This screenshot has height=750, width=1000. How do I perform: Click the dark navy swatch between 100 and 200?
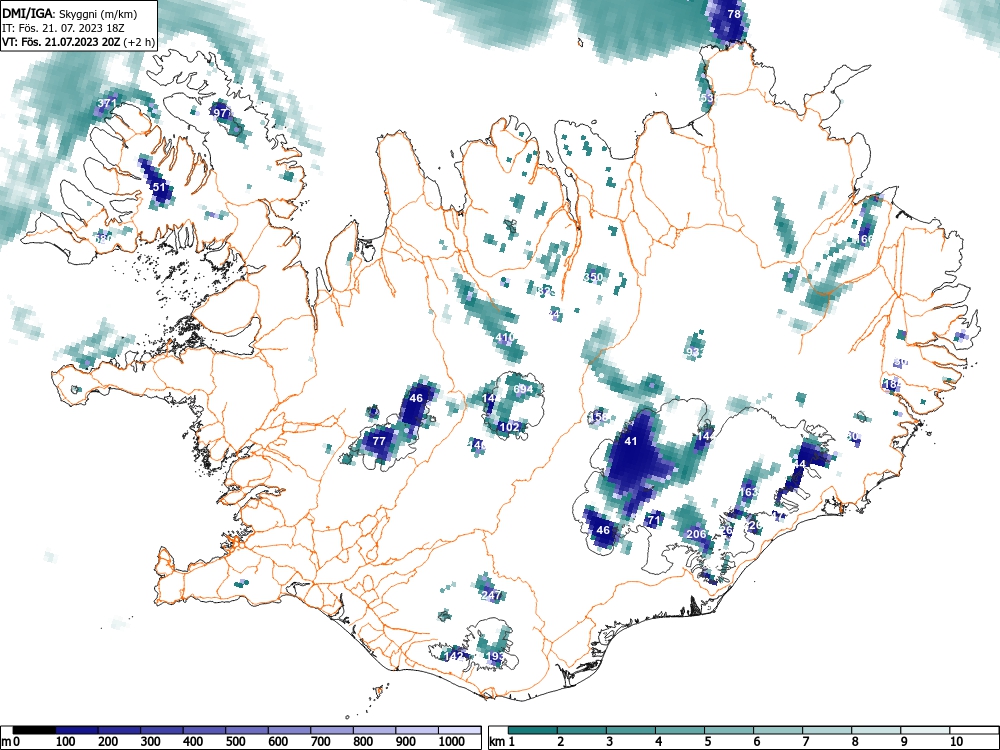point(77,730)
